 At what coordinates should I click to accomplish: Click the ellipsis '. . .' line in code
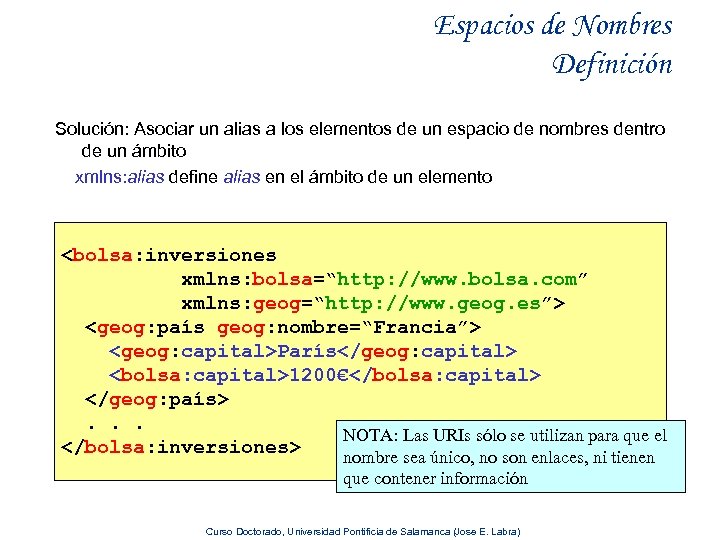coord(115,426)
